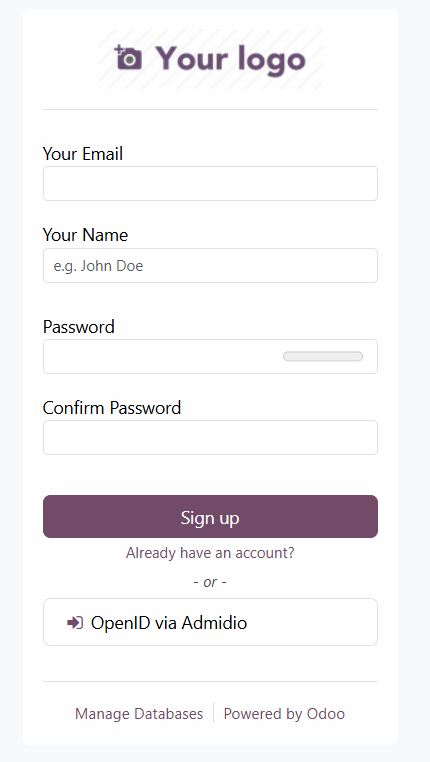
Task: Click the name field showing 'e.g. John Doe'
Action: pos(210,265)
